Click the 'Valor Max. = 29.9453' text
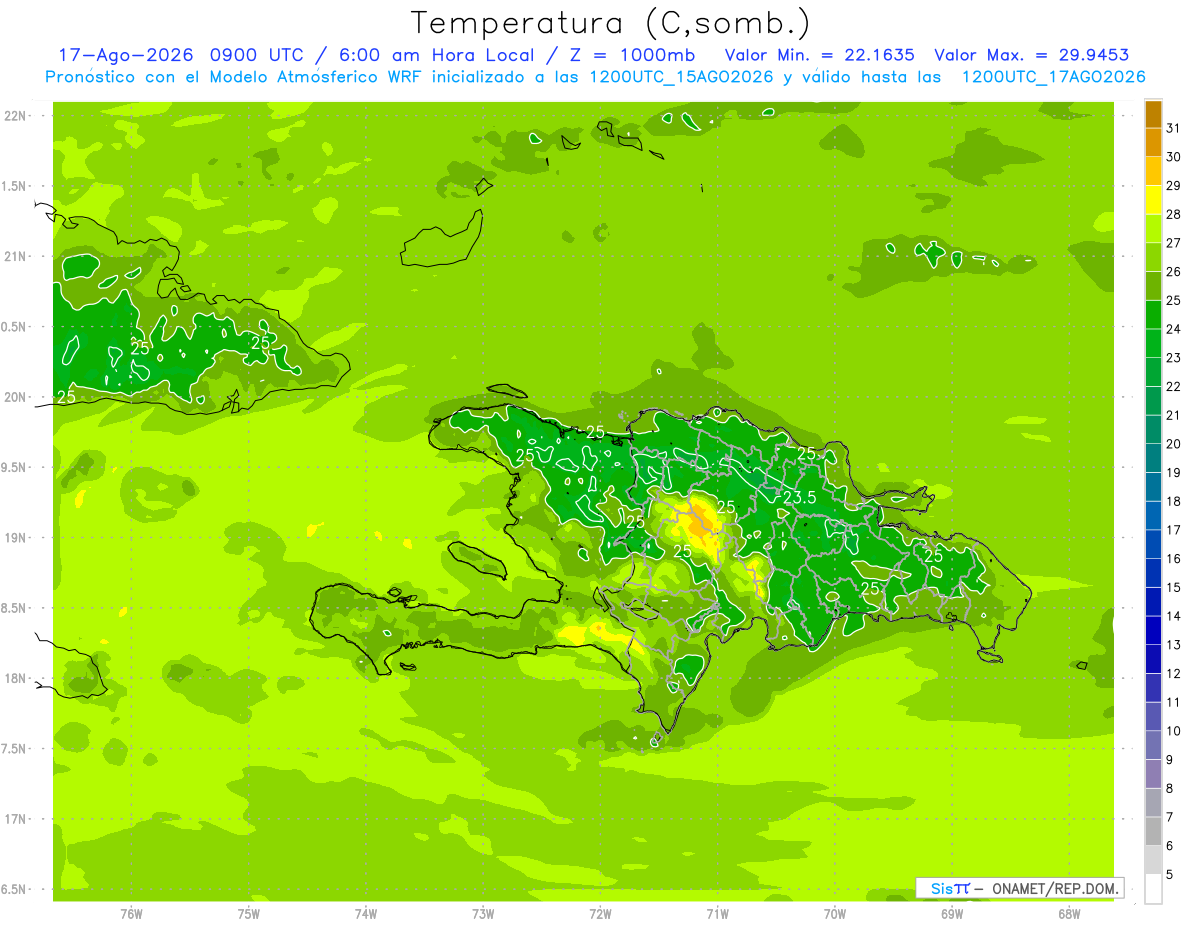Screen dimensions: 1200x927 pos(1031,55)
